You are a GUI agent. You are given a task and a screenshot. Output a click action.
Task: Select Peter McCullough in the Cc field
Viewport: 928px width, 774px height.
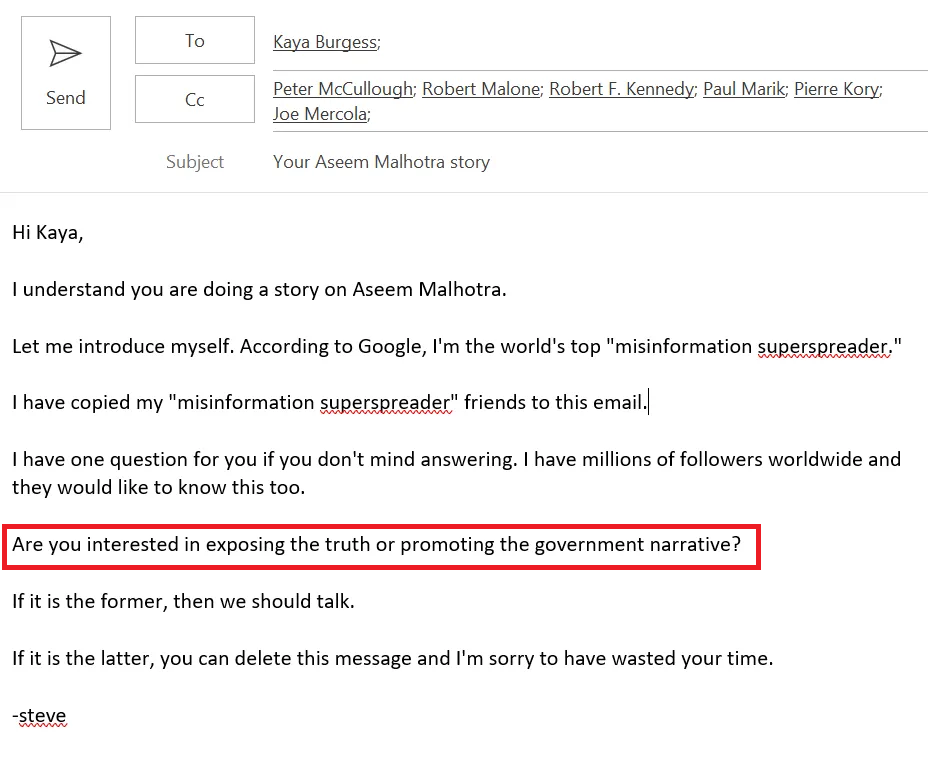[x=343, y=89]
